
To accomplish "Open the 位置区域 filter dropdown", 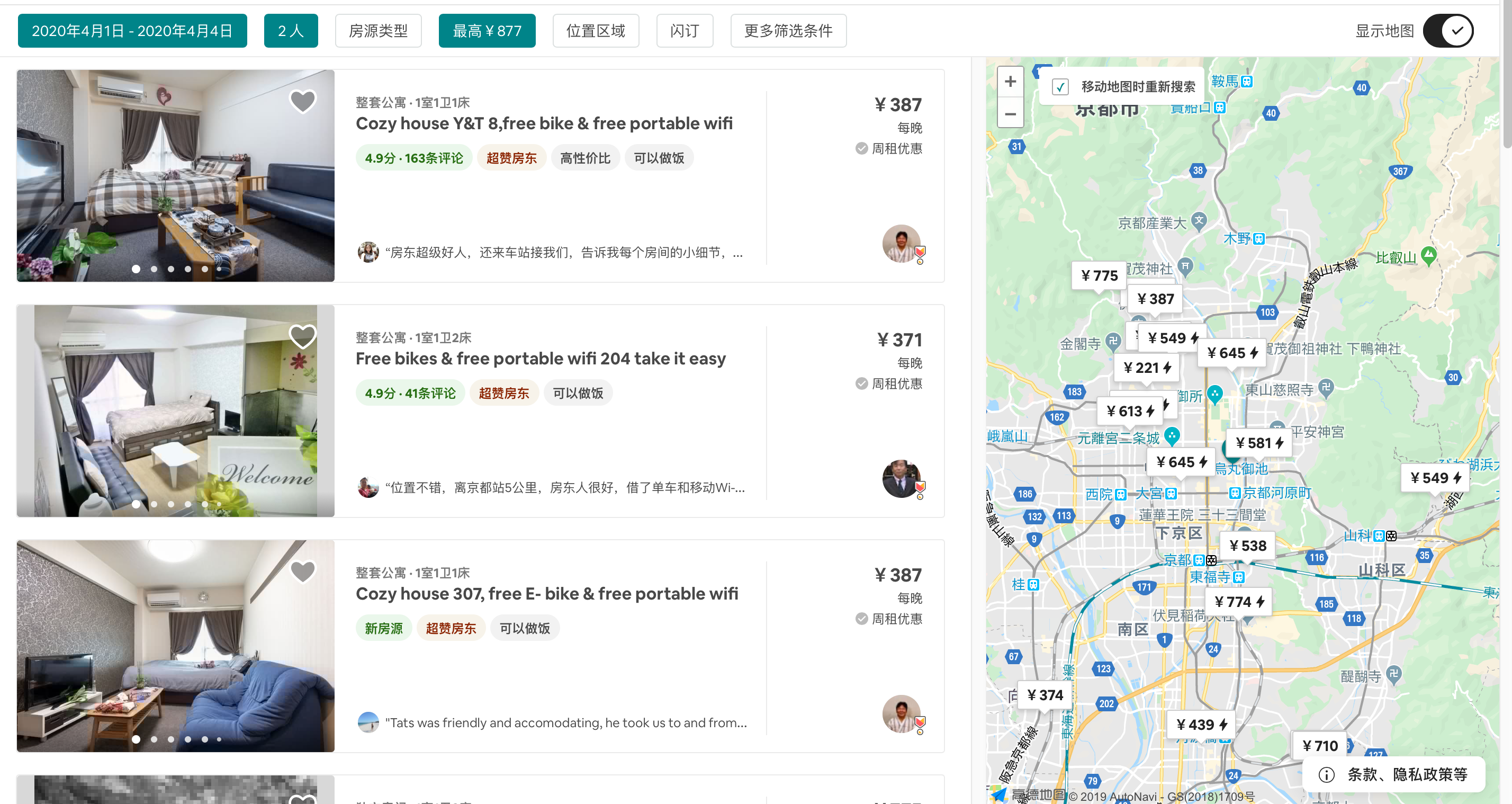I will tap(595, 31).
